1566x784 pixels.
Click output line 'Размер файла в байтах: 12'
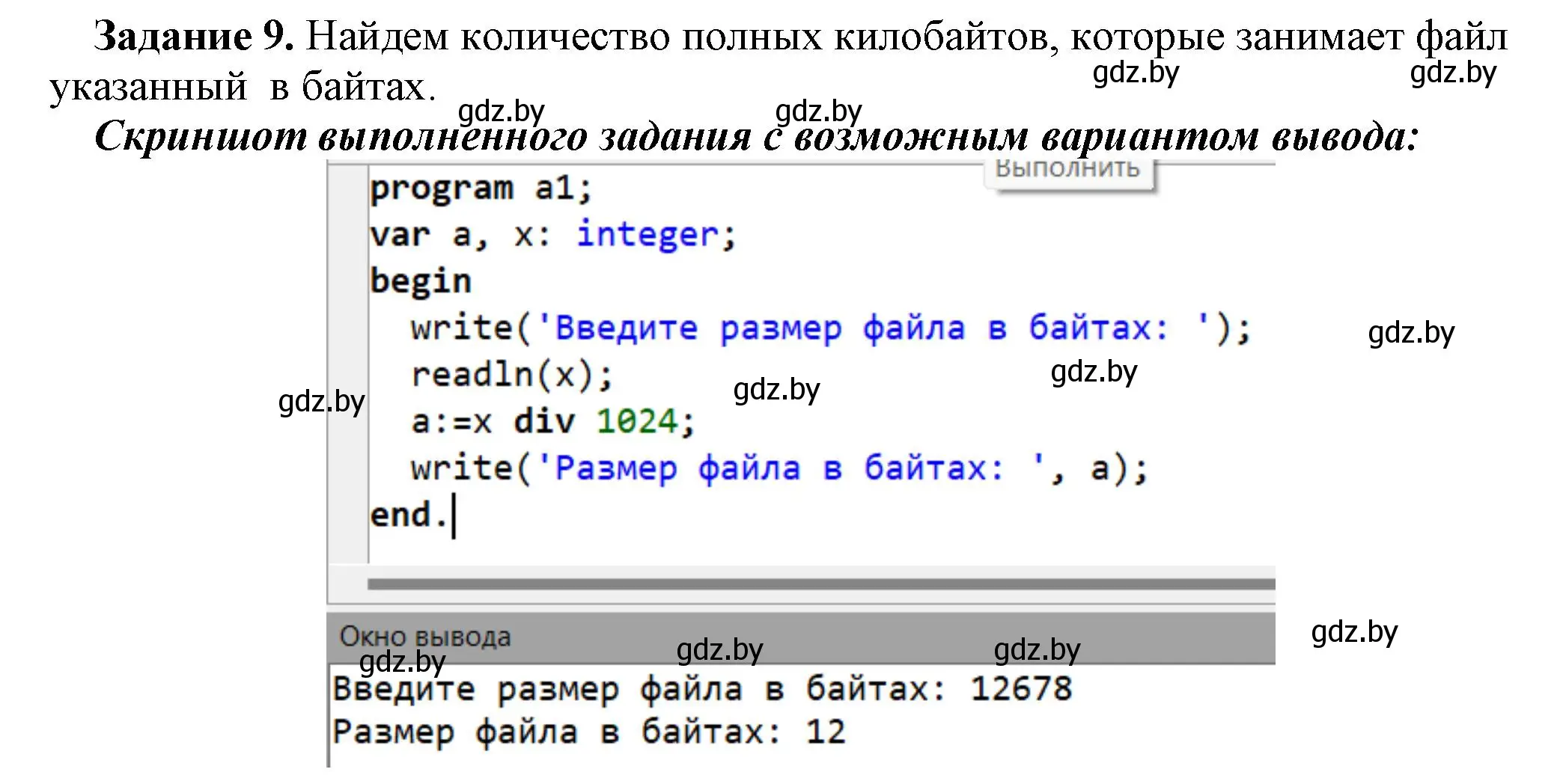(x=589, y=732)
